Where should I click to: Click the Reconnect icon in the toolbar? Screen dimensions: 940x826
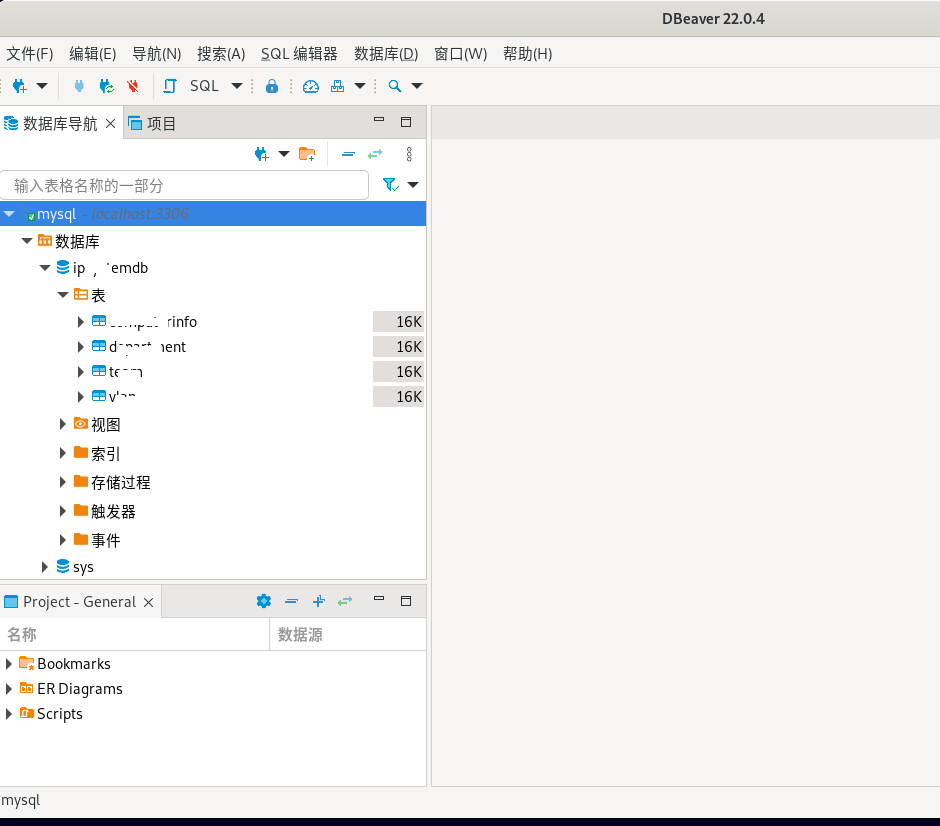pos(107,86)
